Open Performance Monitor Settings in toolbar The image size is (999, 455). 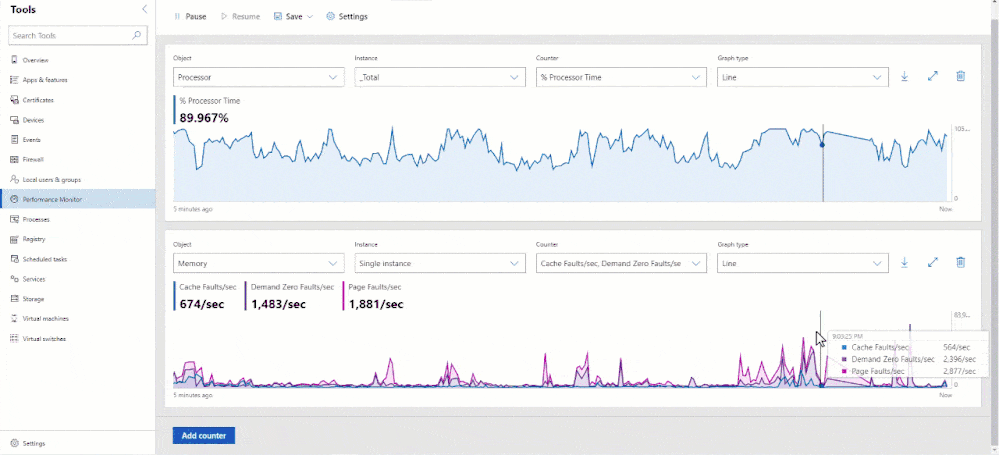(347, 17)
